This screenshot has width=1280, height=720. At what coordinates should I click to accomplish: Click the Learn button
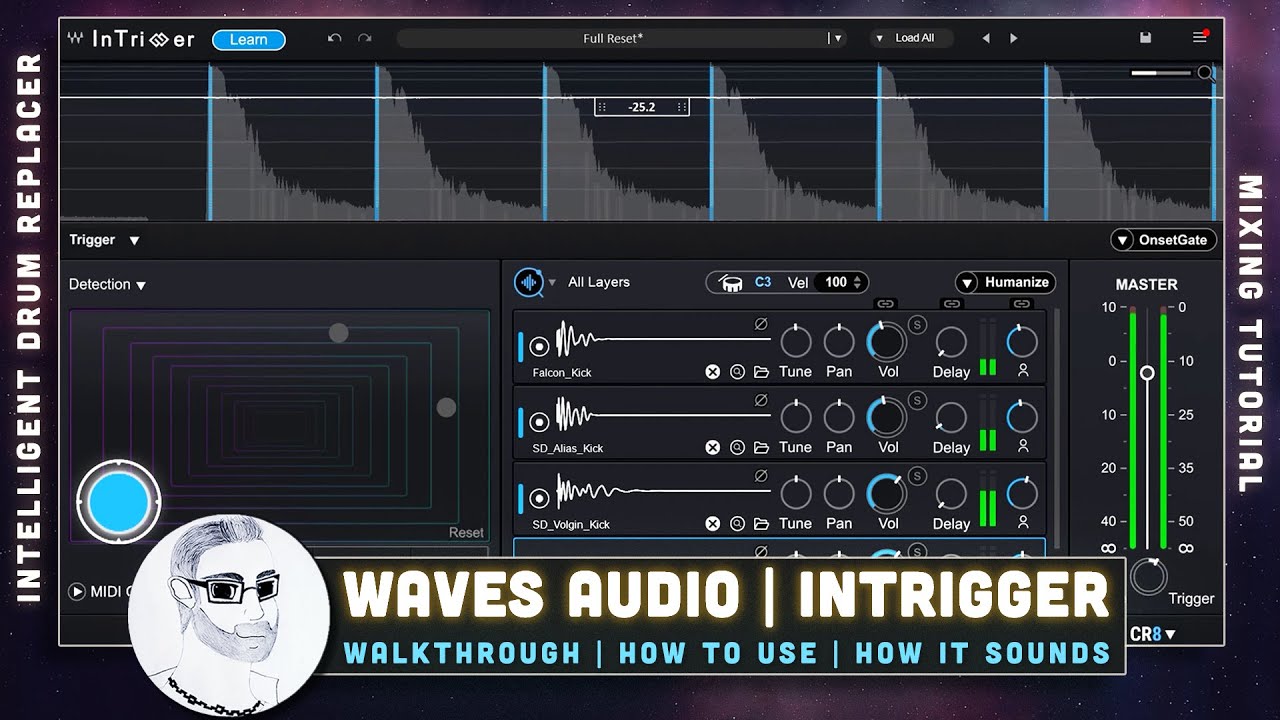249,40
